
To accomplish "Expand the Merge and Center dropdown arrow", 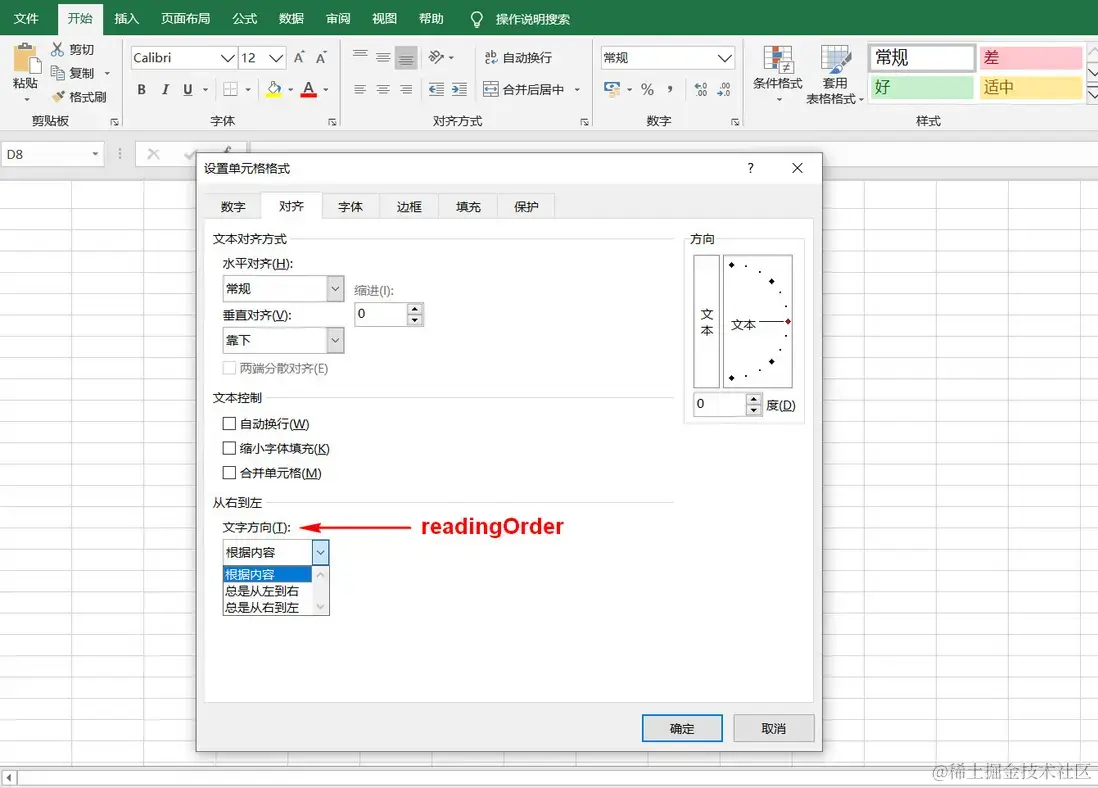I will click(x=577, y=90).
